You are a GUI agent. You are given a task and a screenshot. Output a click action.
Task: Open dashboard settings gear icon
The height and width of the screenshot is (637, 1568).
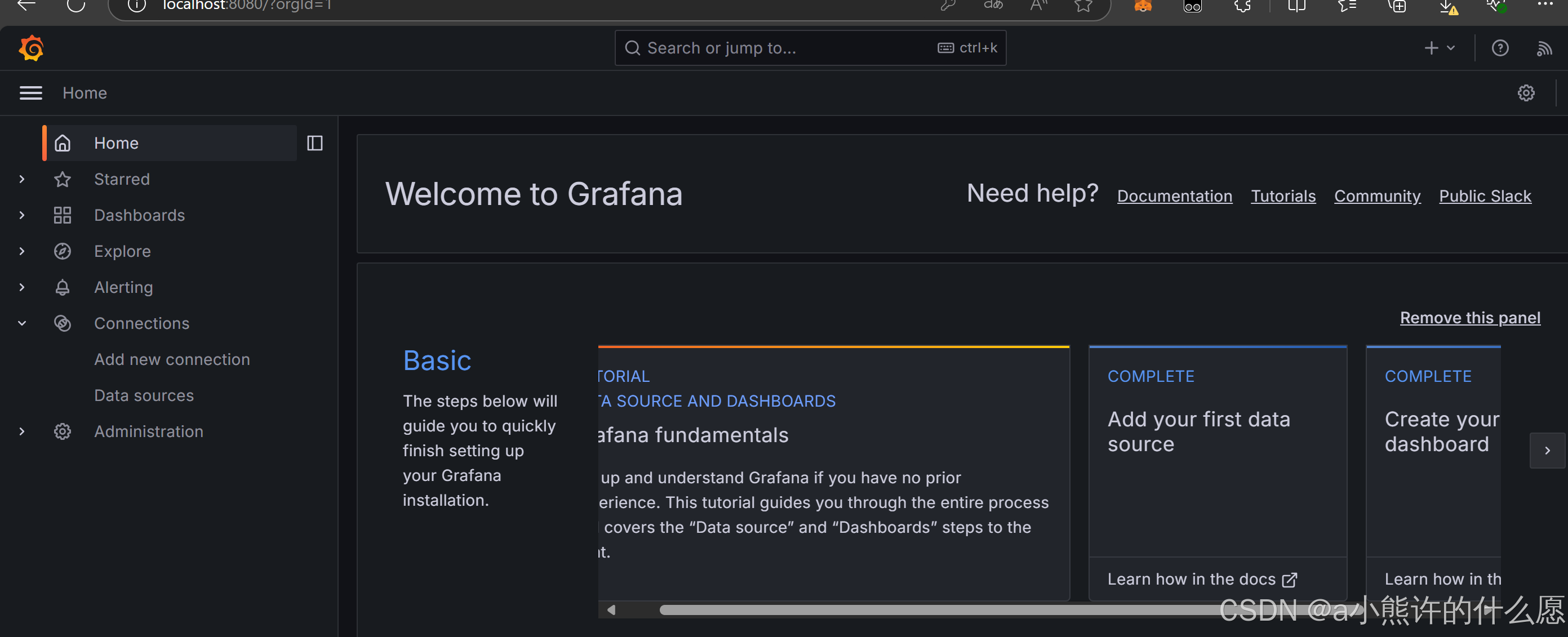1526,93
